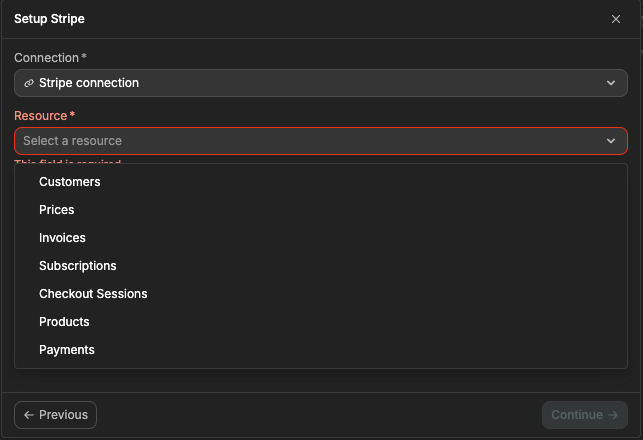Open the Select a resource dropdown

click(x=321, y=141)
